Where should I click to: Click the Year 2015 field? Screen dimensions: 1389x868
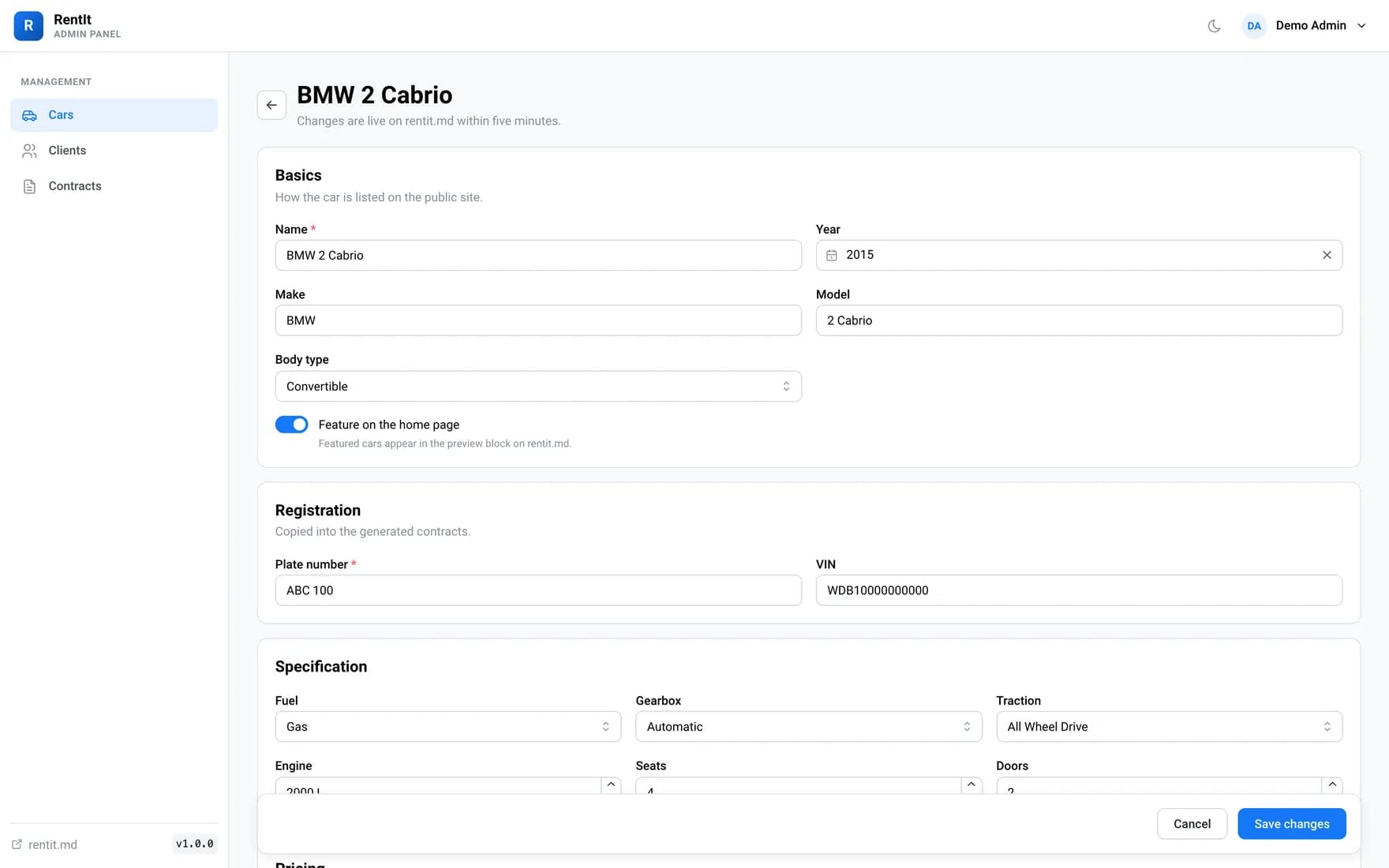coord(1079,256)
